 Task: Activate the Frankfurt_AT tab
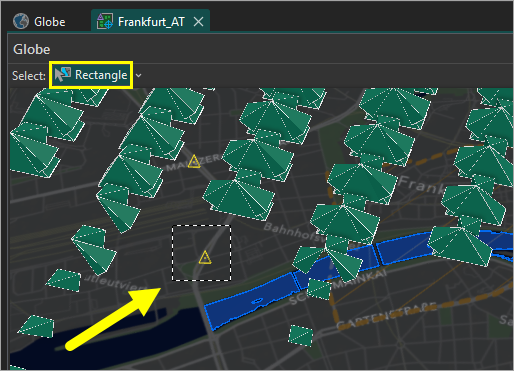click(x=151, y=22)
